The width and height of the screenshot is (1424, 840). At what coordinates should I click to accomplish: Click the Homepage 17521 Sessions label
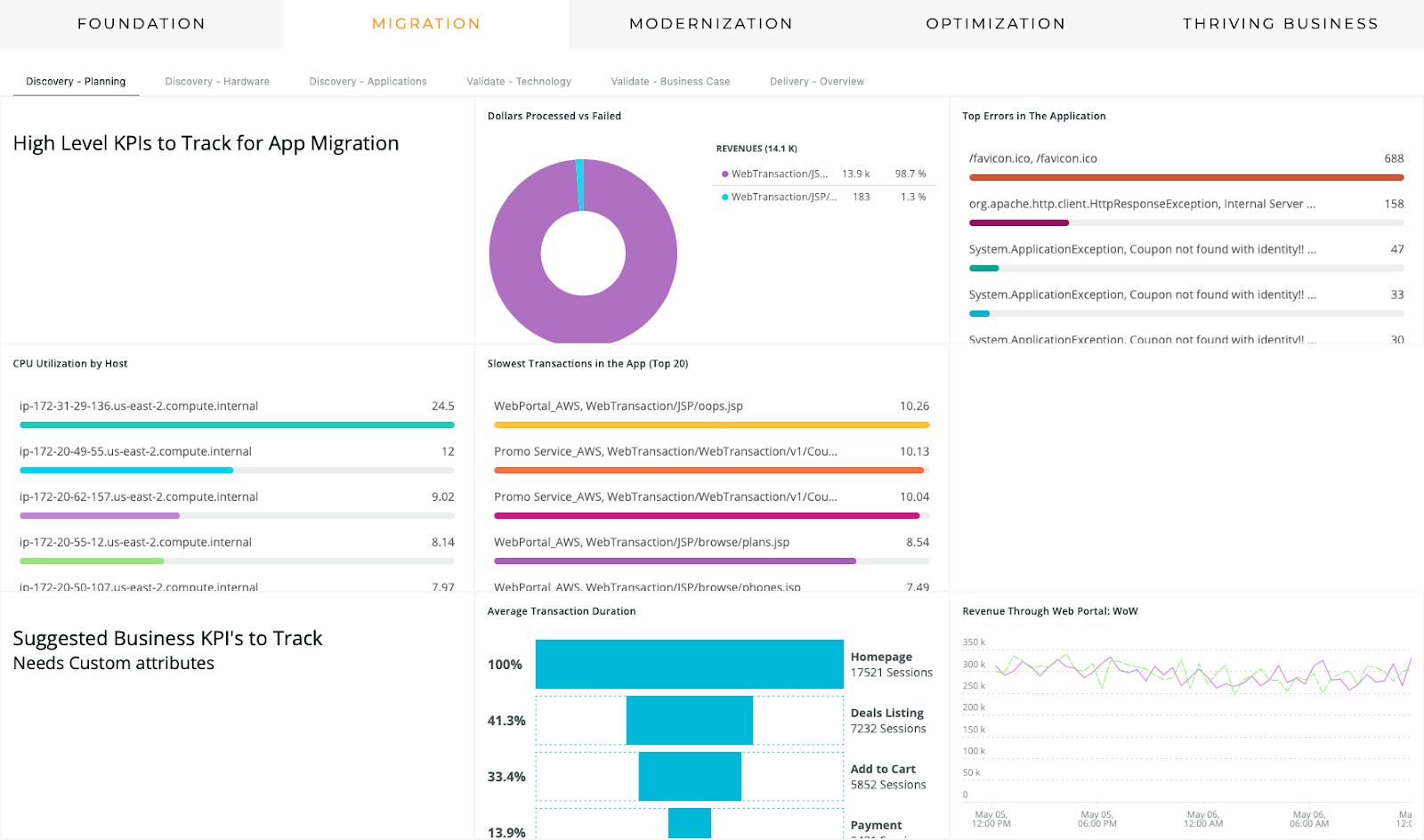[891, 665]
